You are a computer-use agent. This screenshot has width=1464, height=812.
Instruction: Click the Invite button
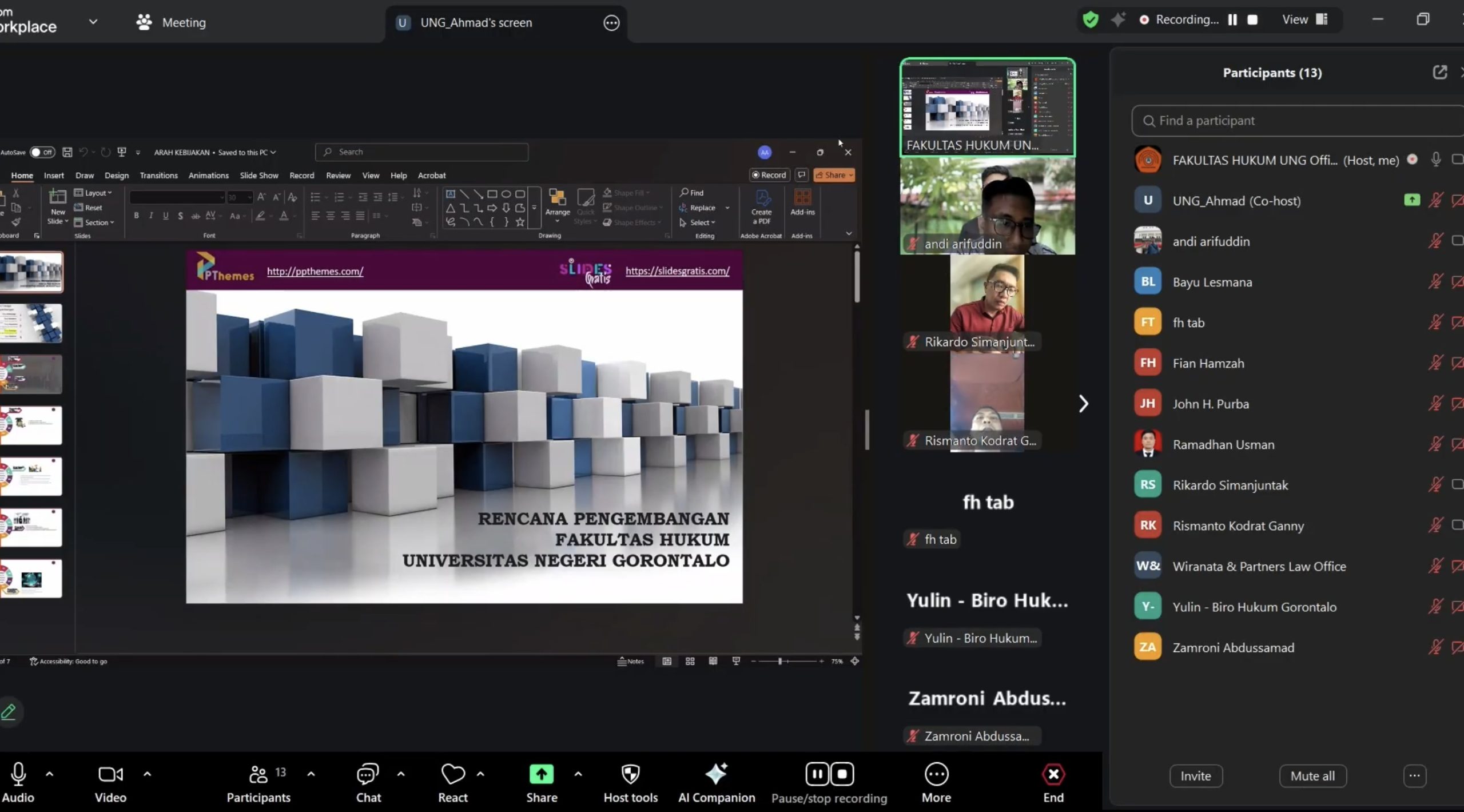pos(1195,776)
